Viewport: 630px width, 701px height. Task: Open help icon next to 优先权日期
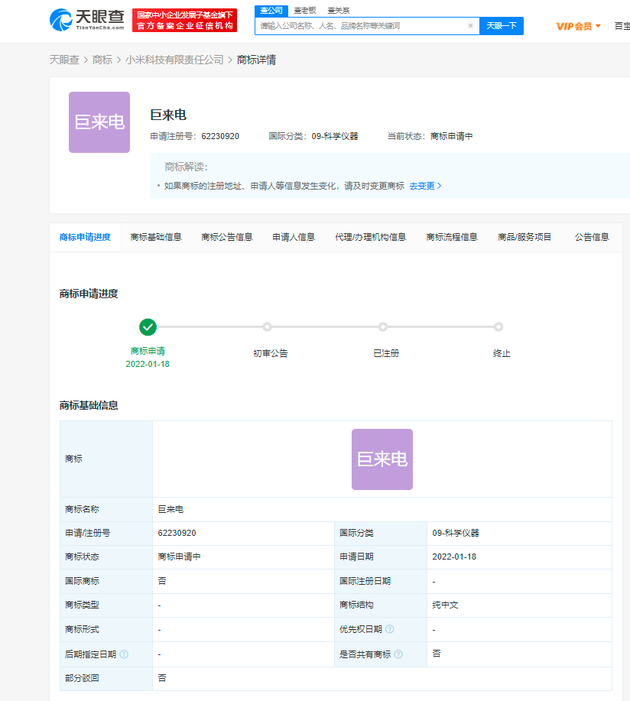pyautogui.click(x=389, y=629)
